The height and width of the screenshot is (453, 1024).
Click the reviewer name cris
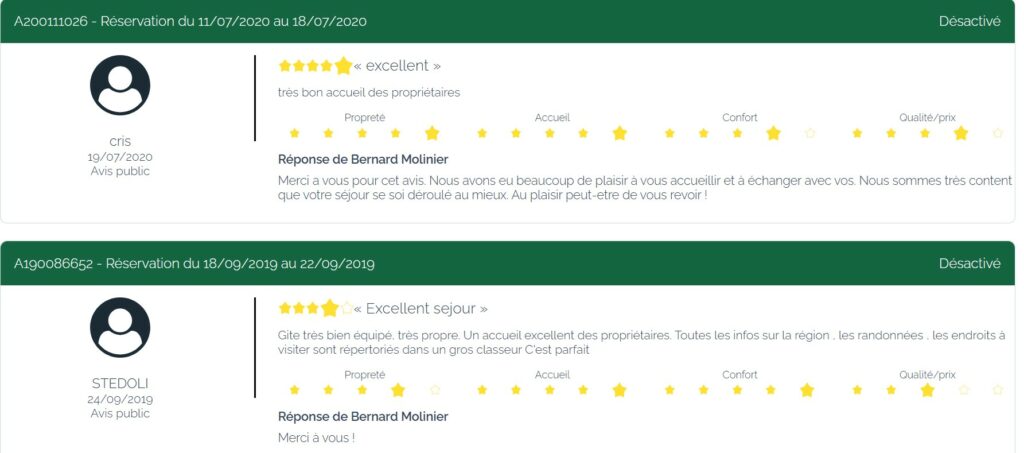coord(120,141)
